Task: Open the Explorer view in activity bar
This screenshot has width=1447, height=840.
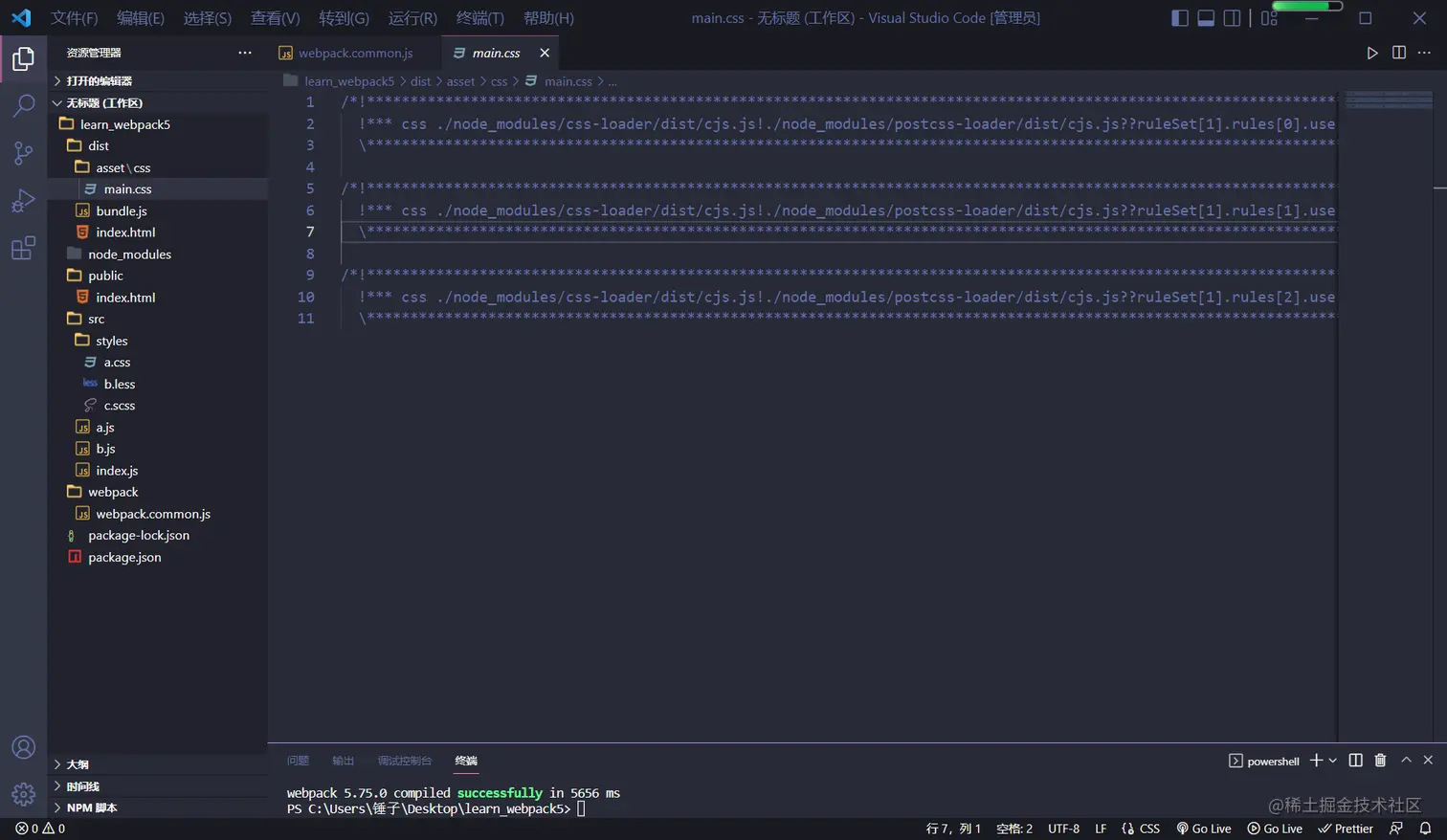Action: pos(23,59)
